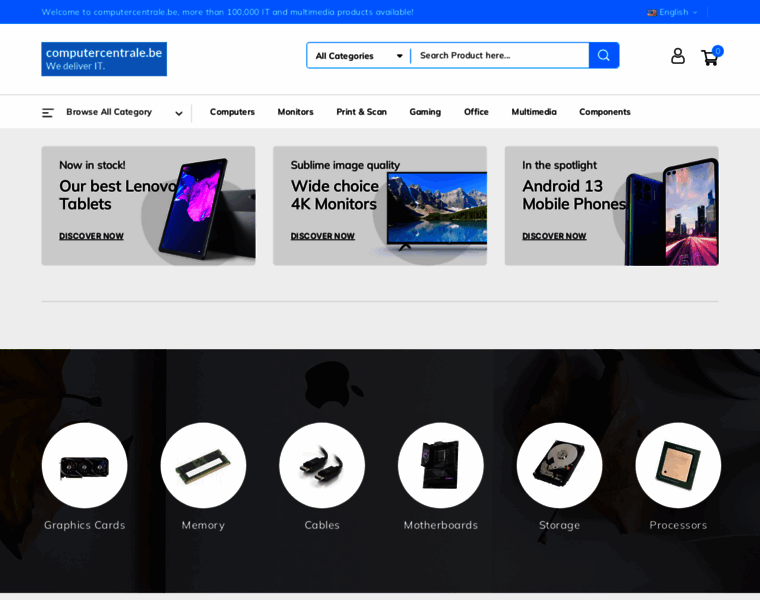Open the Cables category circle
This screenshot has height=600, width=760.
click(x=322, y=465)
